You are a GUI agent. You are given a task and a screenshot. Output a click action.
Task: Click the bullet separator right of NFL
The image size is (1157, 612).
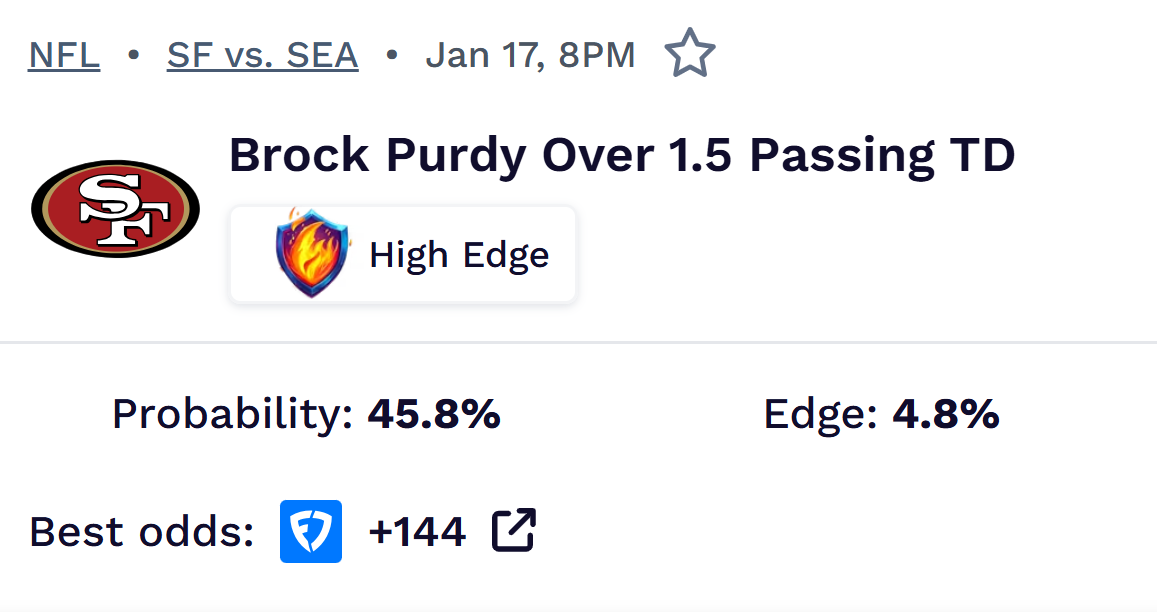[x=133, y=55]
